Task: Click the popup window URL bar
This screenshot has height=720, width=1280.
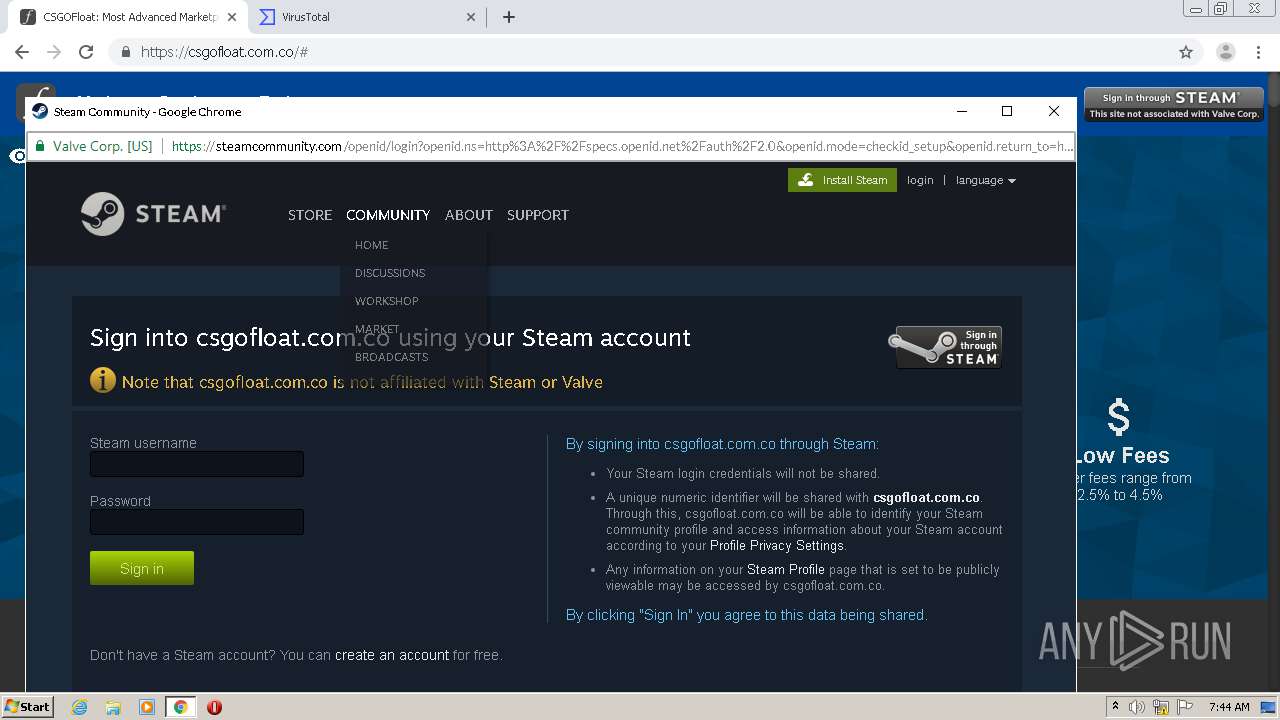Action: (551, 146)
